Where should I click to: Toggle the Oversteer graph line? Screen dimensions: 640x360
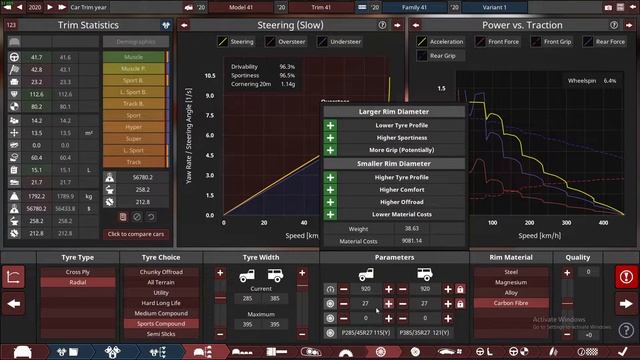[270, 42]
